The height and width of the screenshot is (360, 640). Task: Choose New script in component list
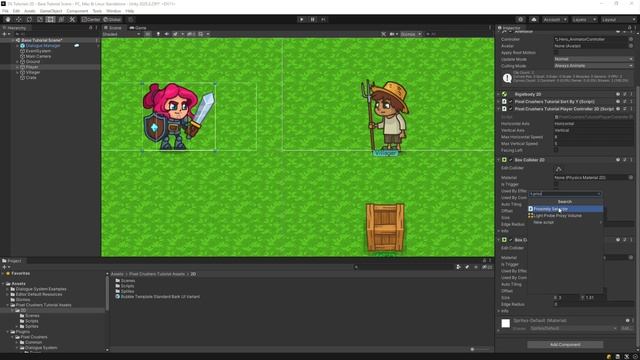tap(565, 222)
